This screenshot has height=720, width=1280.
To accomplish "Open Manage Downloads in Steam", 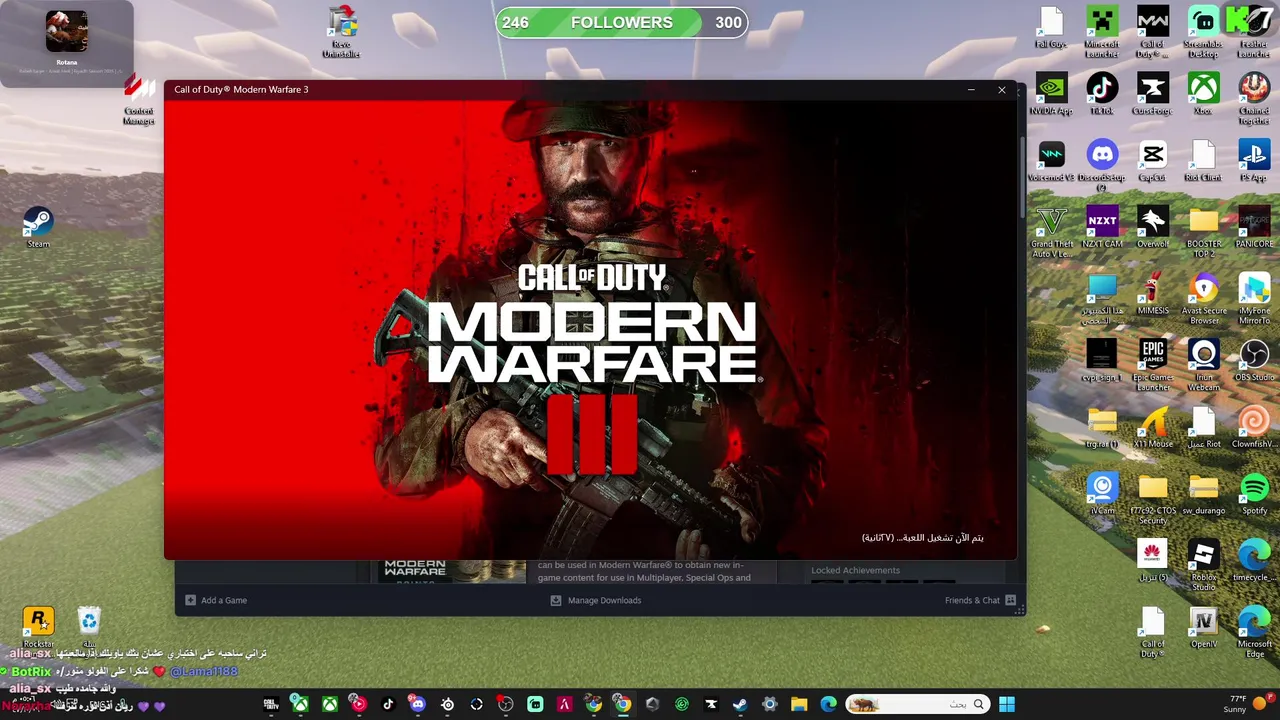I will (x=596, y=600).
